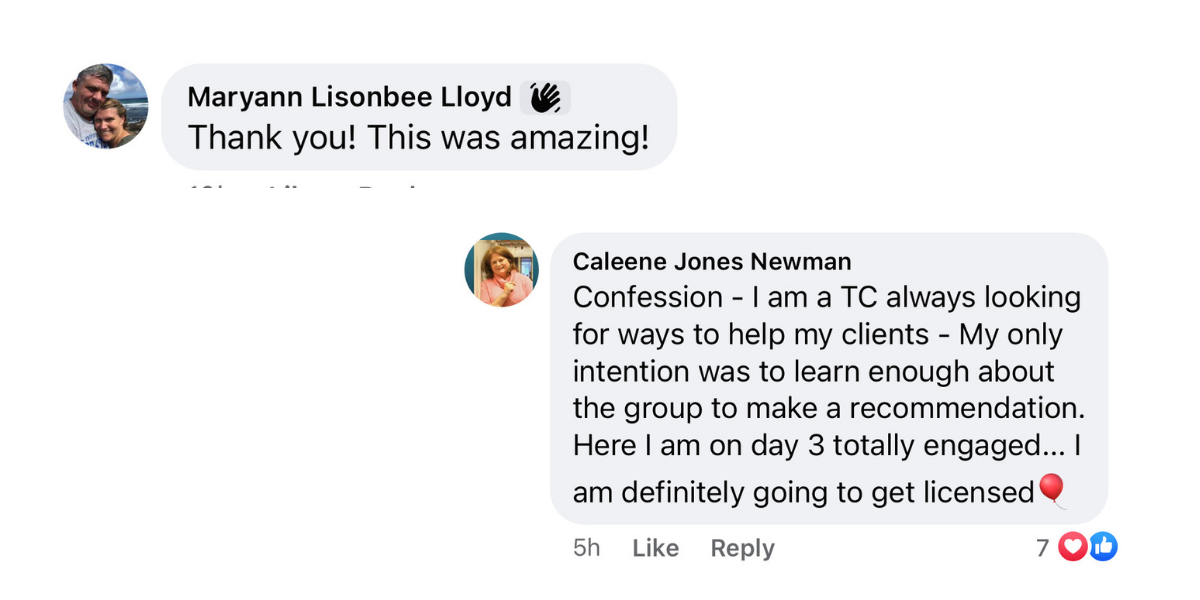Click the cut-off Like under Maryann's comment

pos(294,186)
